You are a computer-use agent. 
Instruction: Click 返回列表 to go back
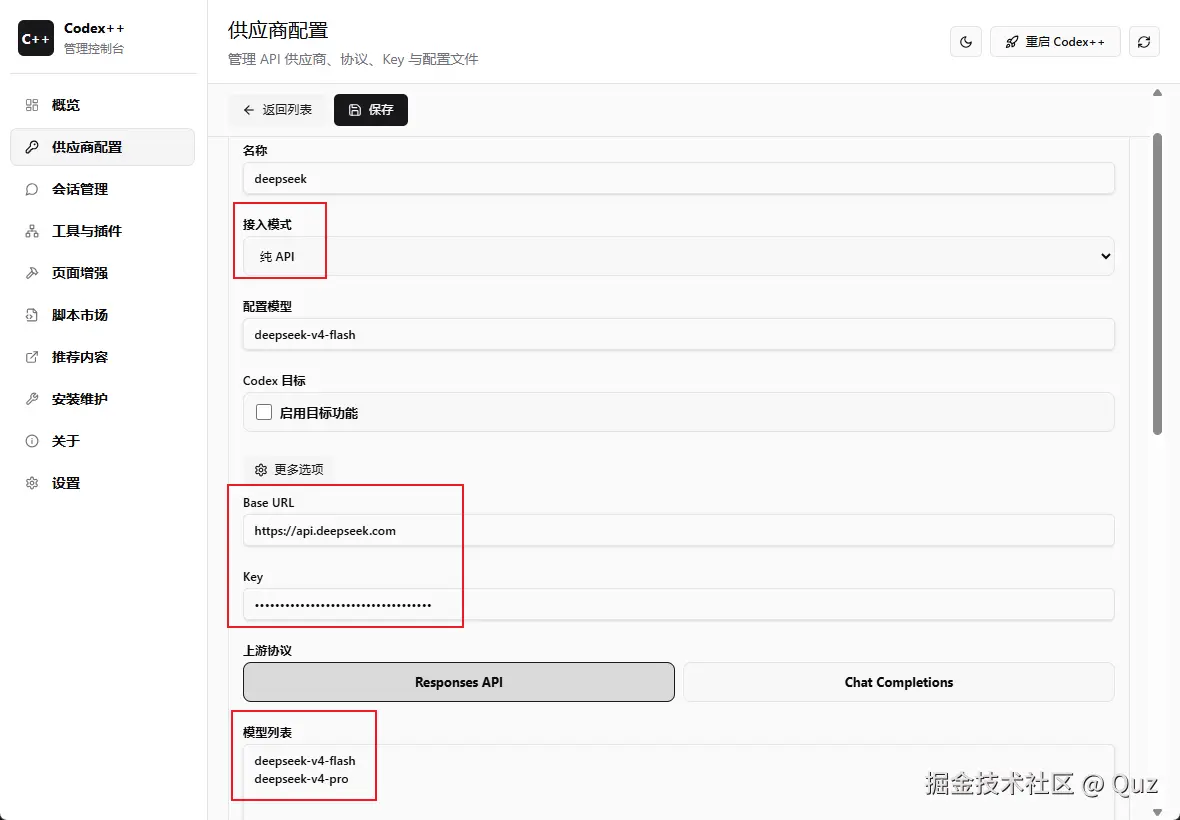coord(277,110)
